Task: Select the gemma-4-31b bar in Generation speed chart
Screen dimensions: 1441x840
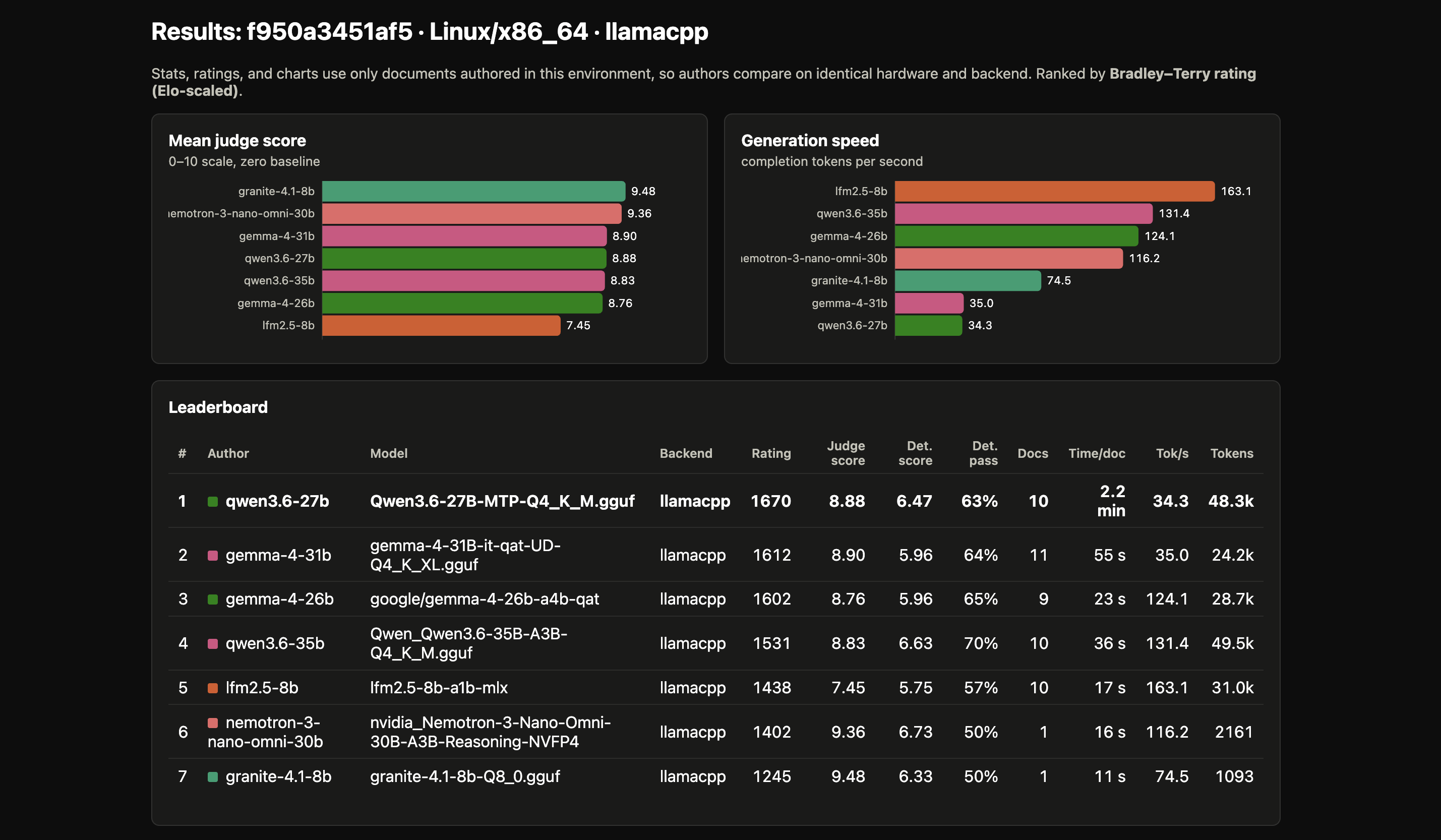Action: tap(929, 303)
